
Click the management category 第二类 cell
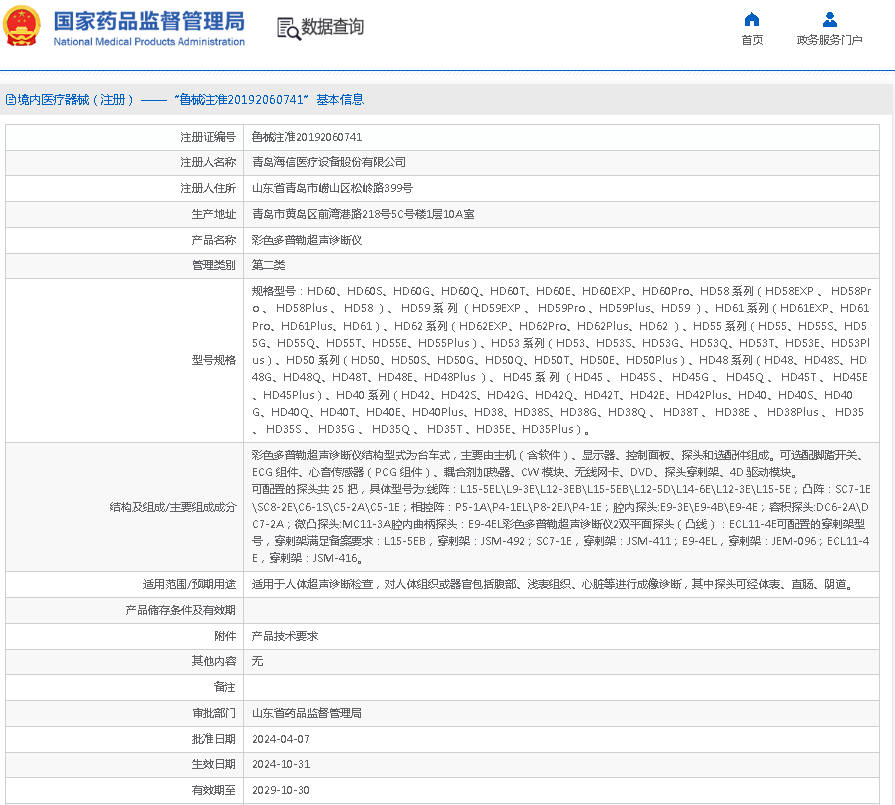tap(268, 266)
